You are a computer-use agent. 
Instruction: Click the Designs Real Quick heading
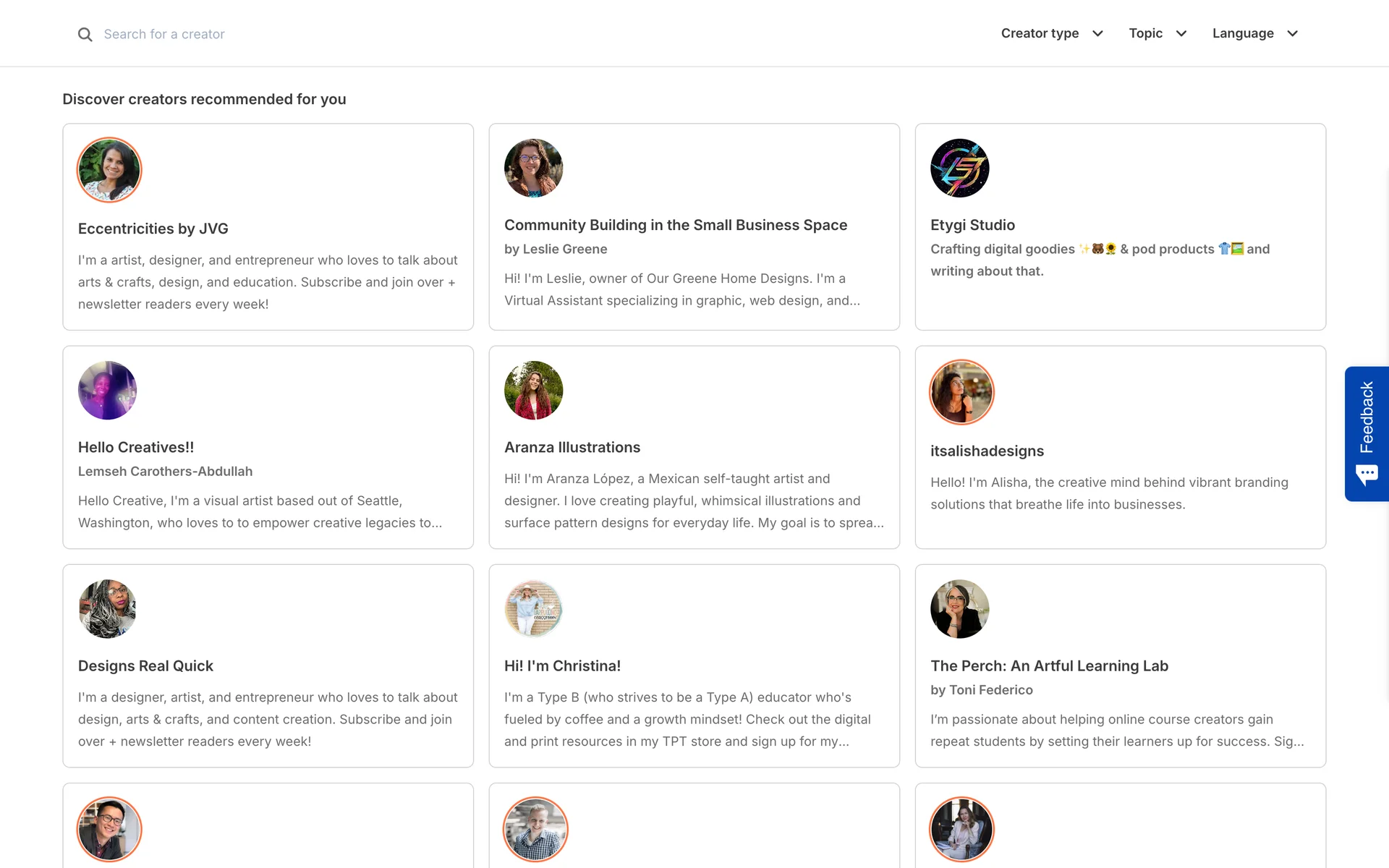(x=145, y=665)
